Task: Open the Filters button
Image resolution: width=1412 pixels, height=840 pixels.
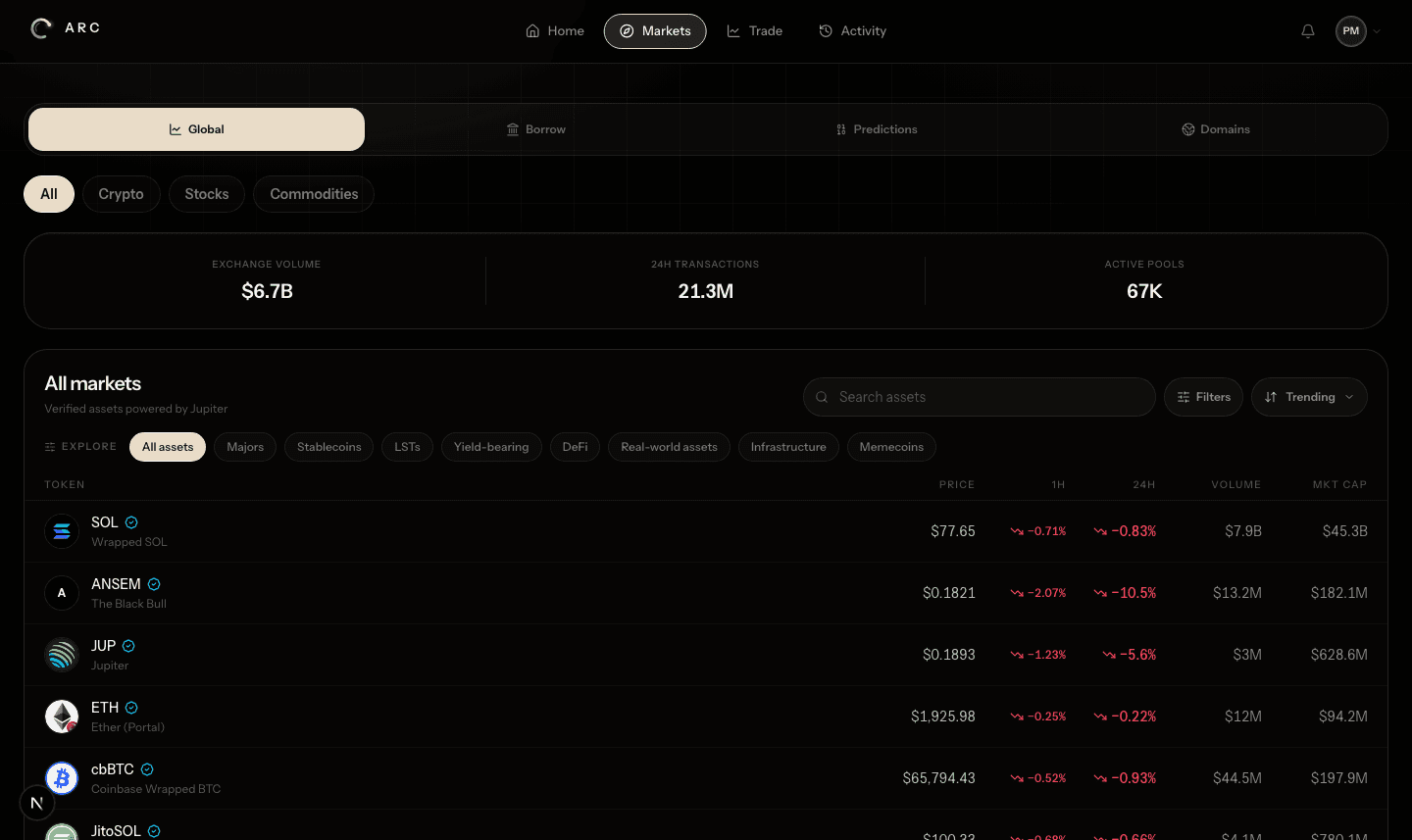Action: (1204, 397)
